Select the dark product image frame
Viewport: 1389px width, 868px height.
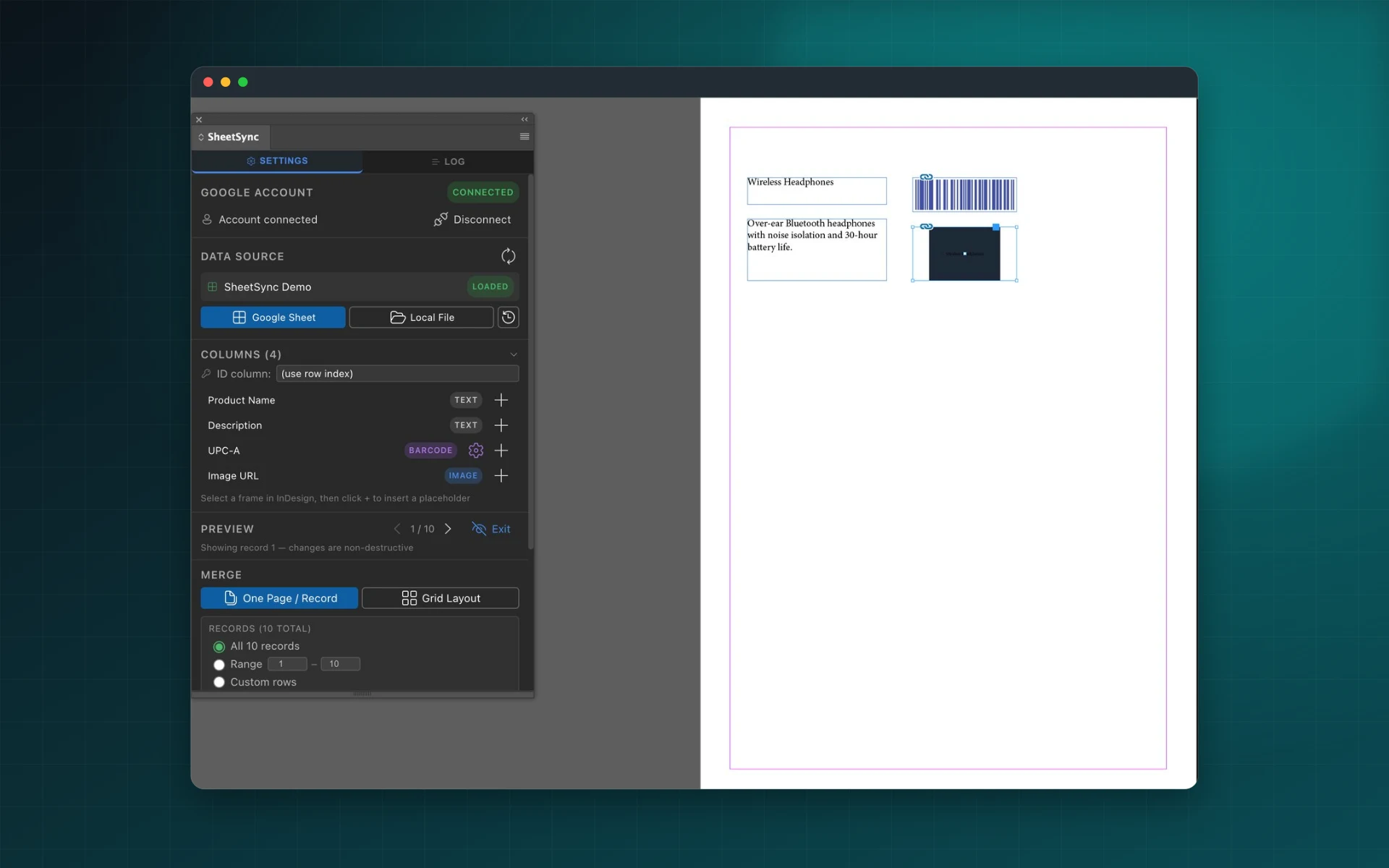pyautogui.click(x=964, y=254)
